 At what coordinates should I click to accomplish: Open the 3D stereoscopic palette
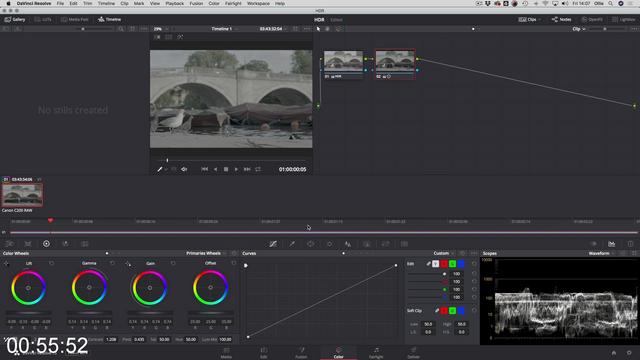pyautogui.click(x=404, y=244)
